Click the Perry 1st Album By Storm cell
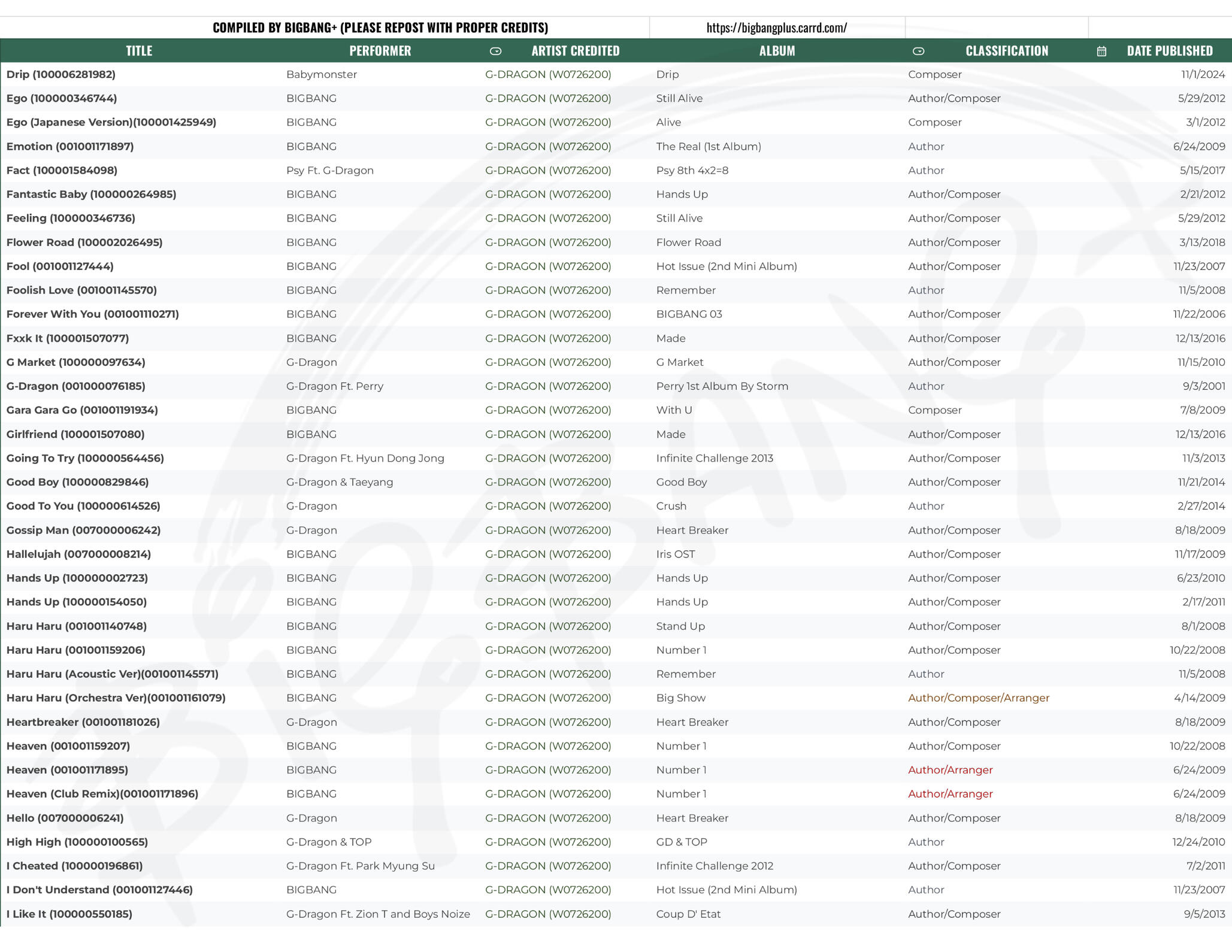The image size is (1232, 952). [x=722, y=386]
